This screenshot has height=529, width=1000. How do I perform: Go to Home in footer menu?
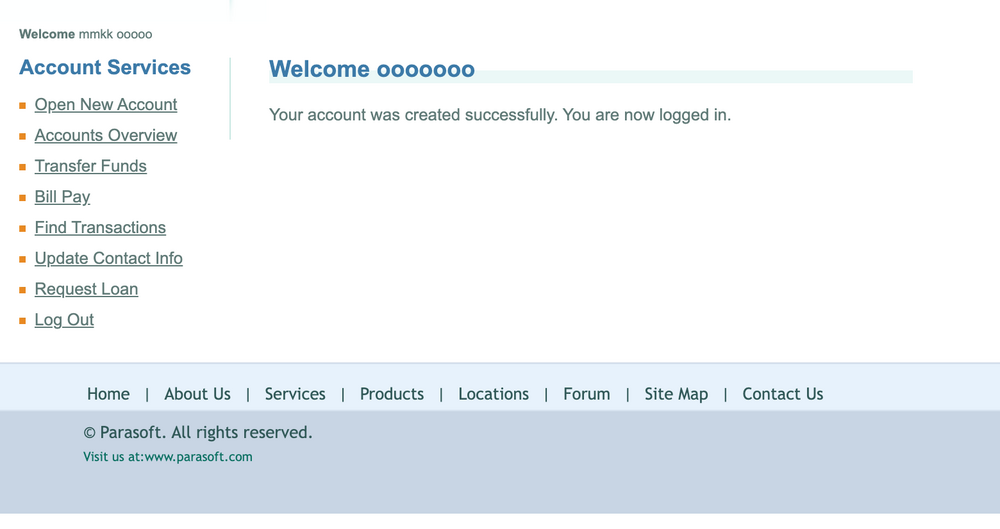click(108, 394)
